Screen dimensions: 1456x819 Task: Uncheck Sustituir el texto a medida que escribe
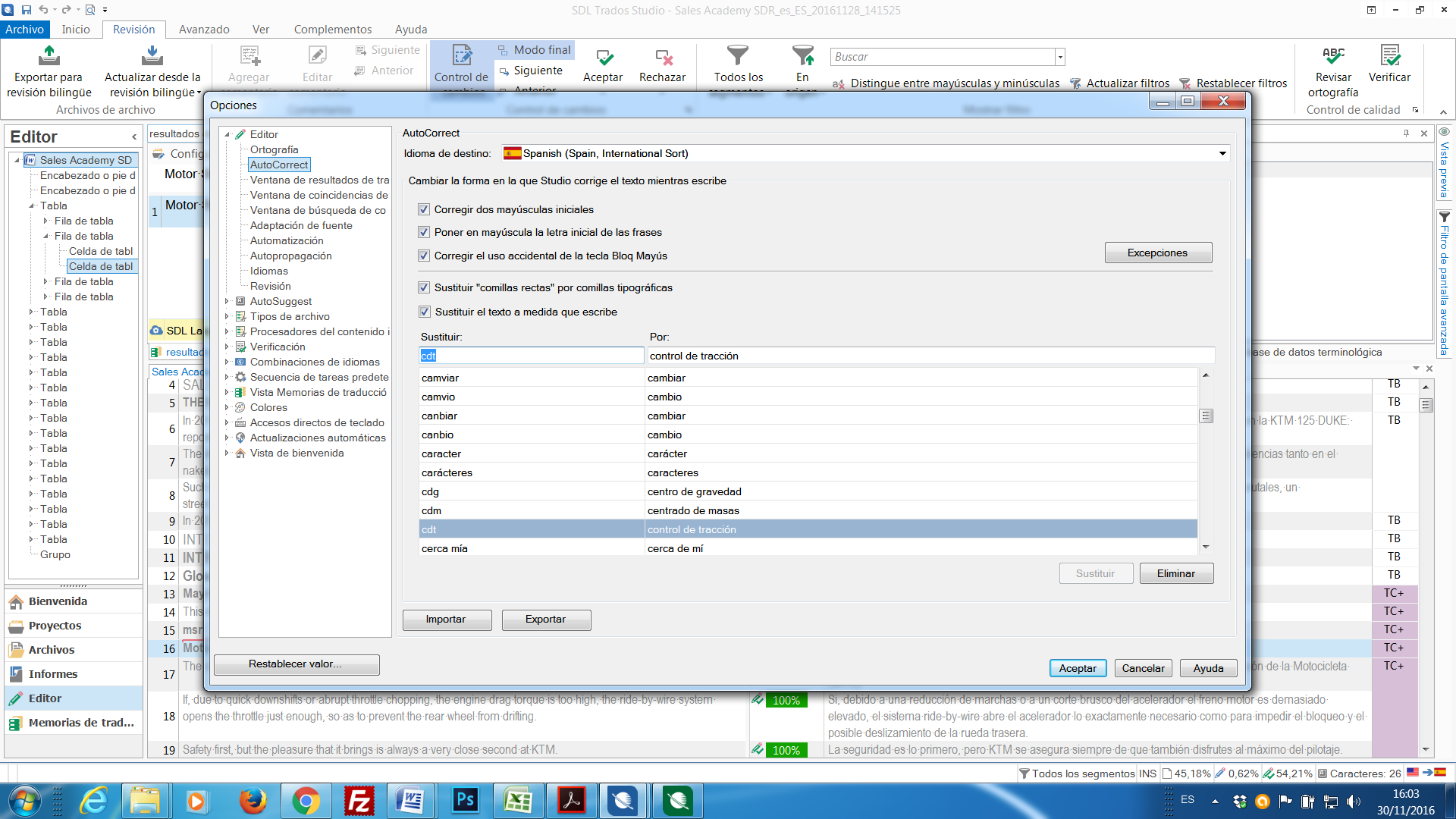pyautogui.click(x=424, y=312)
